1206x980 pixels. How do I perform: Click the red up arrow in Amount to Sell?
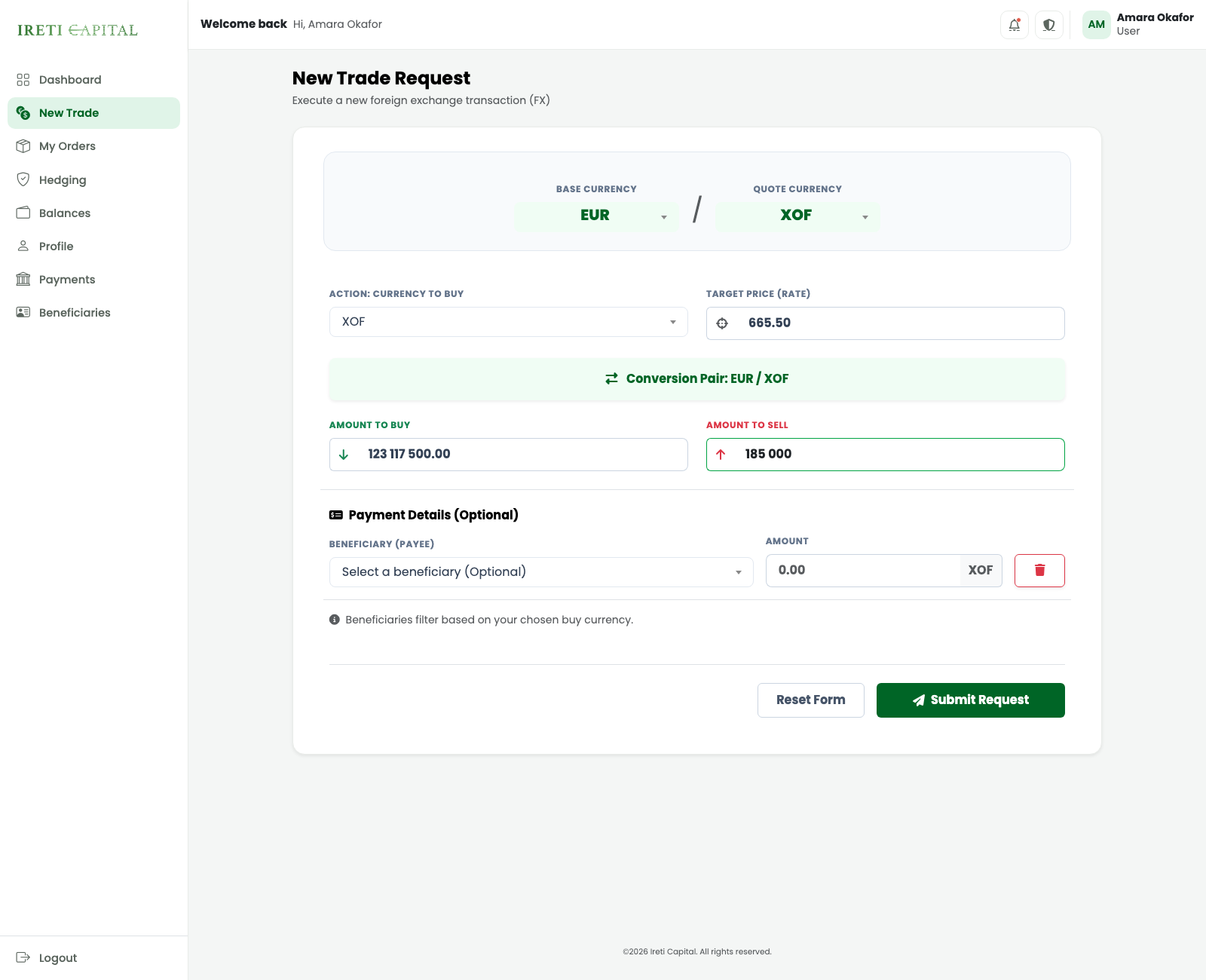click(x=721, y=455)
